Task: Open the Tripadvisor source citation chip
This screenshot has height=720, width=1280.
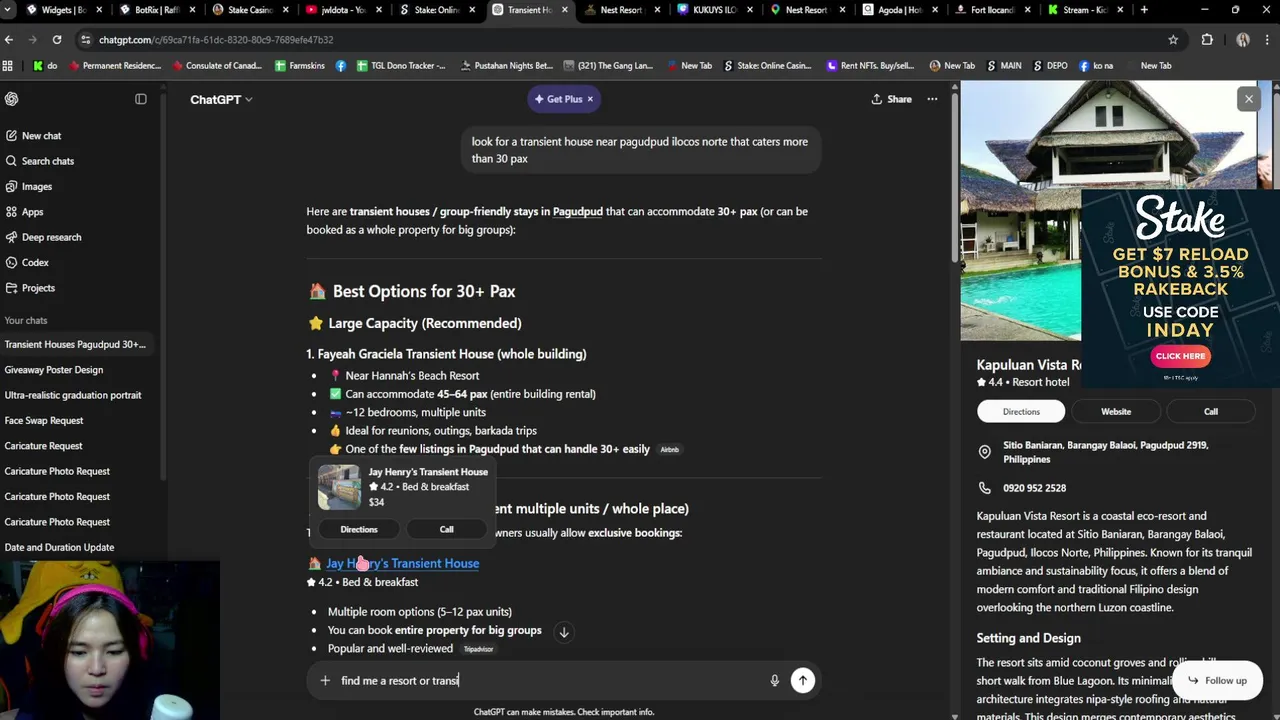Action: (x=478, y=649)
